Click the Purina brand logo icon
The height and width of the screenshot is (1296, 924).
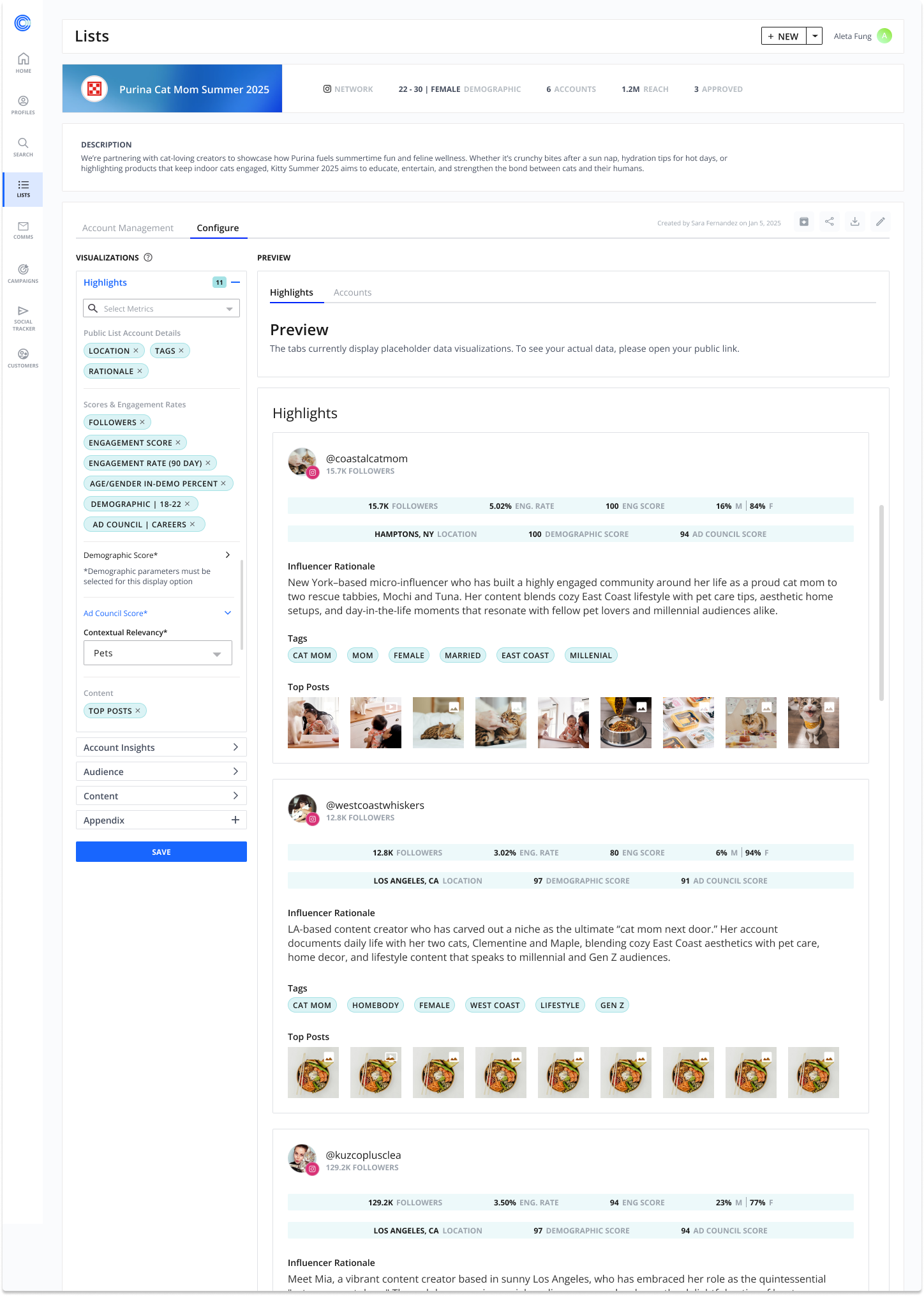point(94,89)
